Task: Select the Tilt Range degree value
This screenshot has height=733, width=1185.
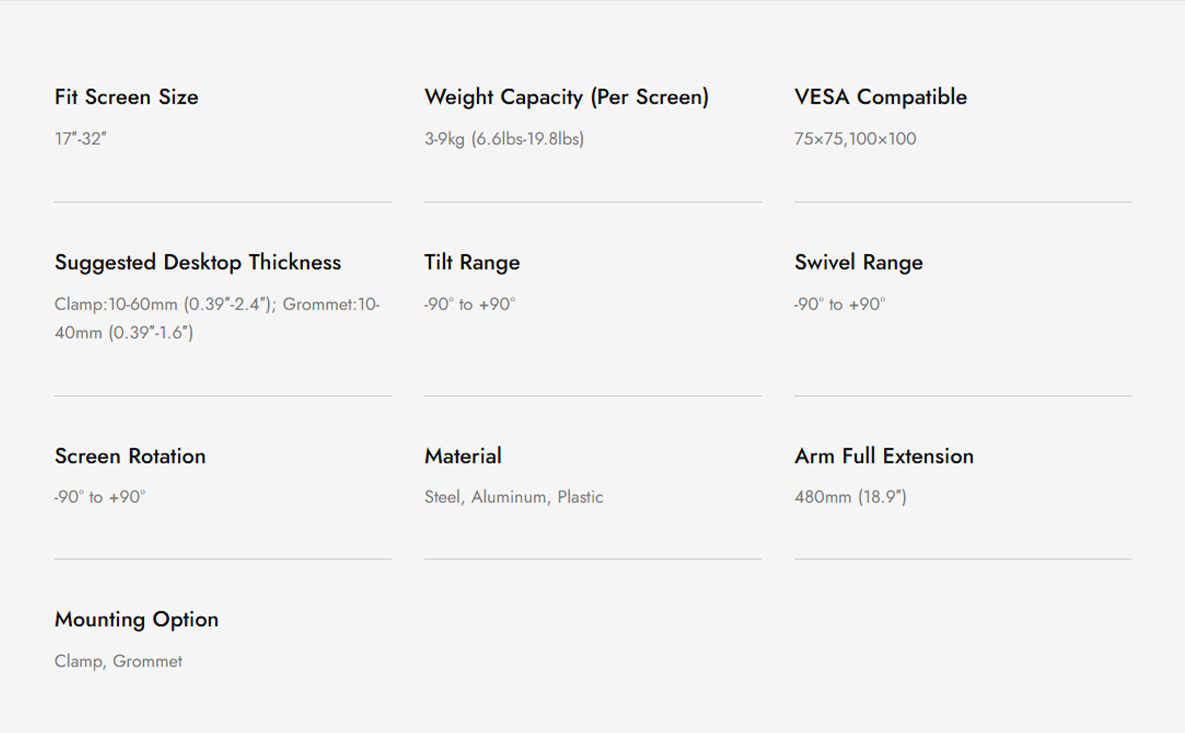Action: click(x=469, y=304)
